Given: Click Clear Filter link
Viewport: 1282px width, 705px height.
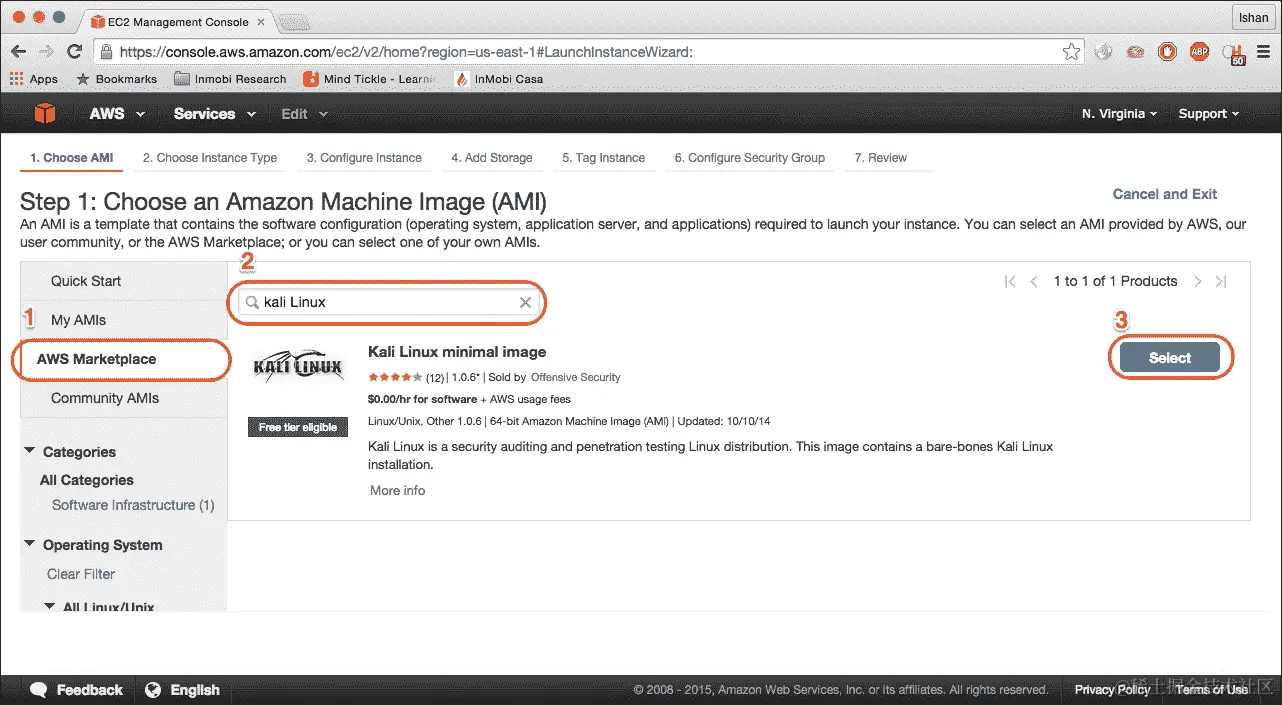Looking at the screenshot, I should (81, 574).
